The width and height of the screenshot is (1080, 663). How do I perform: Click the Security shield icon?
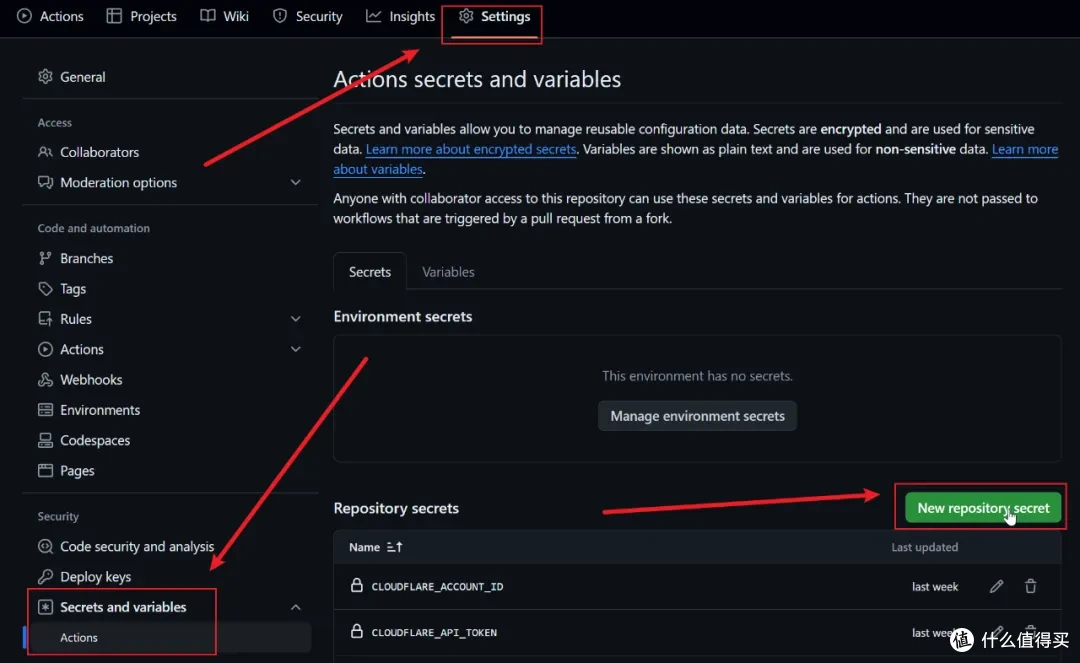coord(280,16)
